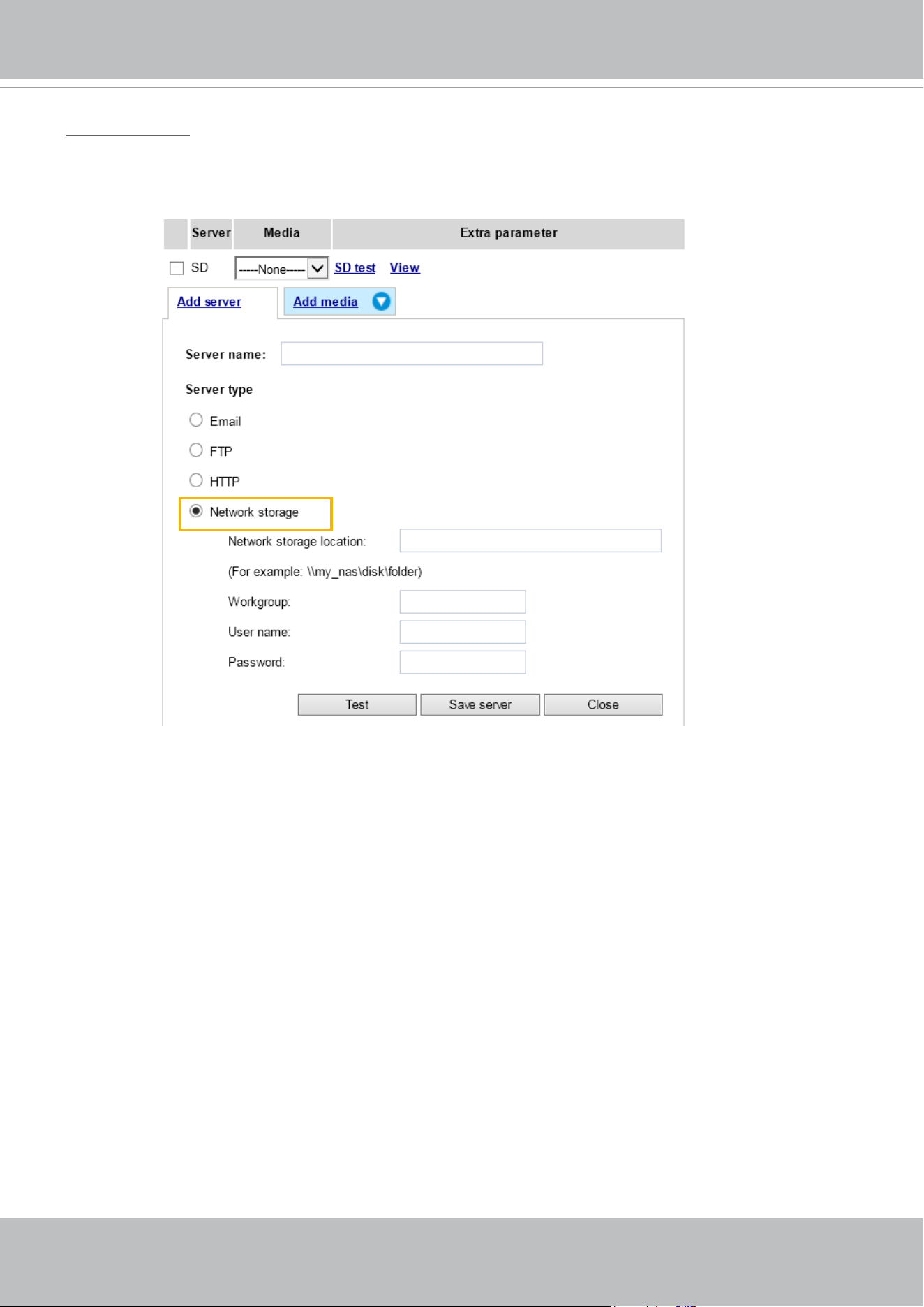
Task: Click the Server type label
Action: (219, 390)
